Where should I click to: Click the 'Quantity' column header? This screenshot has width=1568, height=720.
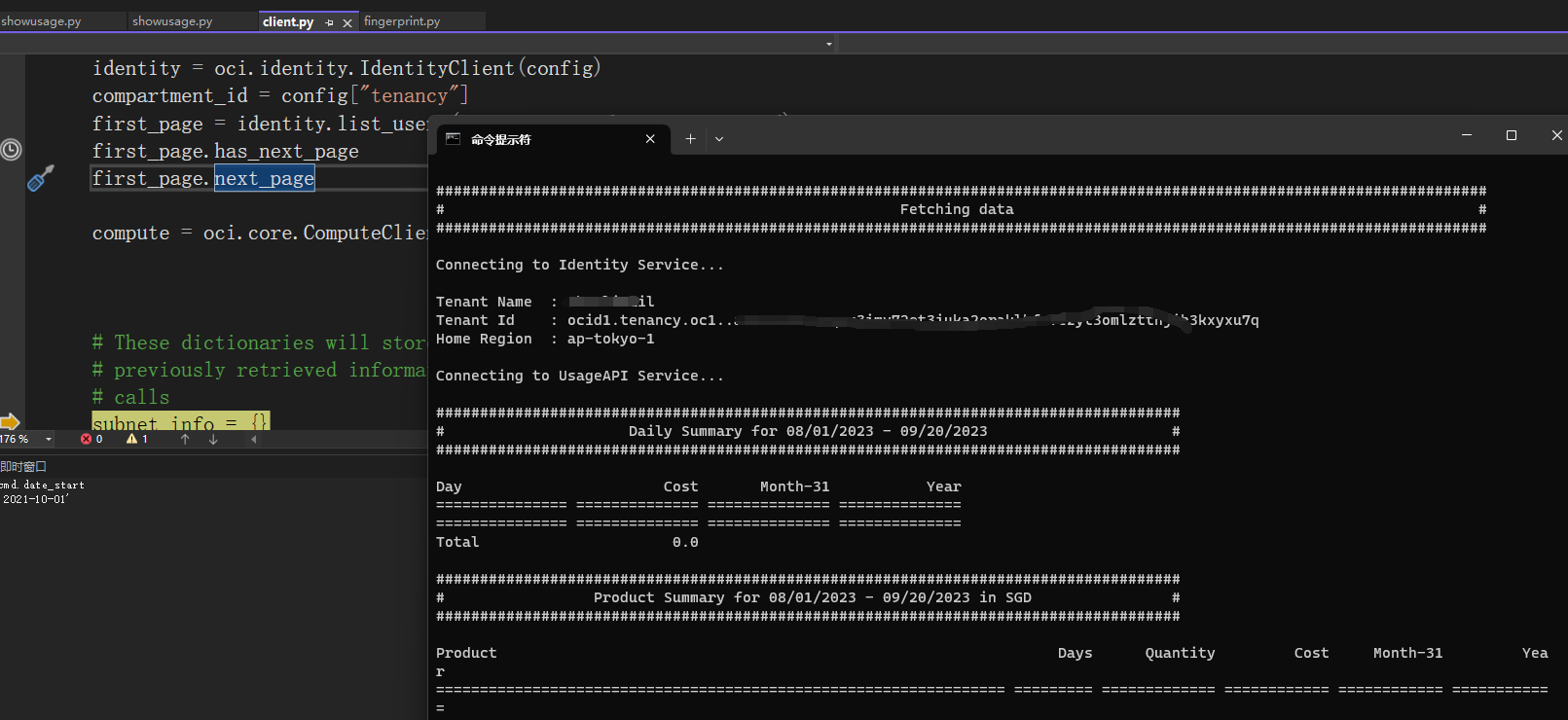[1180, 653]
